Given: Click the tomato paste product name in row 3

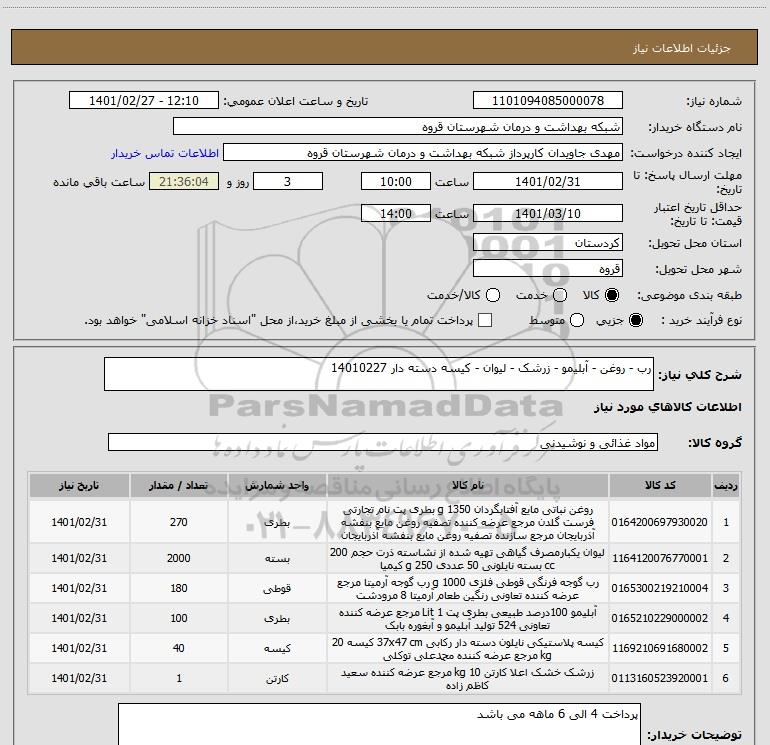Looking at the screenshot, I should click(x=468, y=588).
